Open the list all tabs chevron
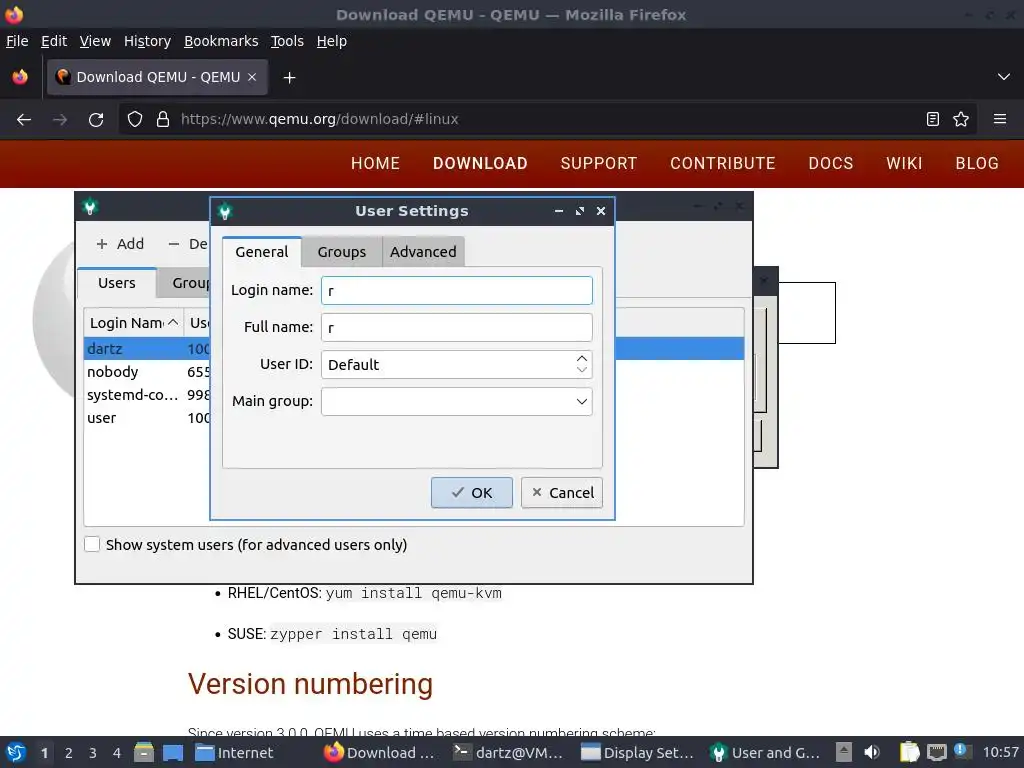 click(1004, 77)
